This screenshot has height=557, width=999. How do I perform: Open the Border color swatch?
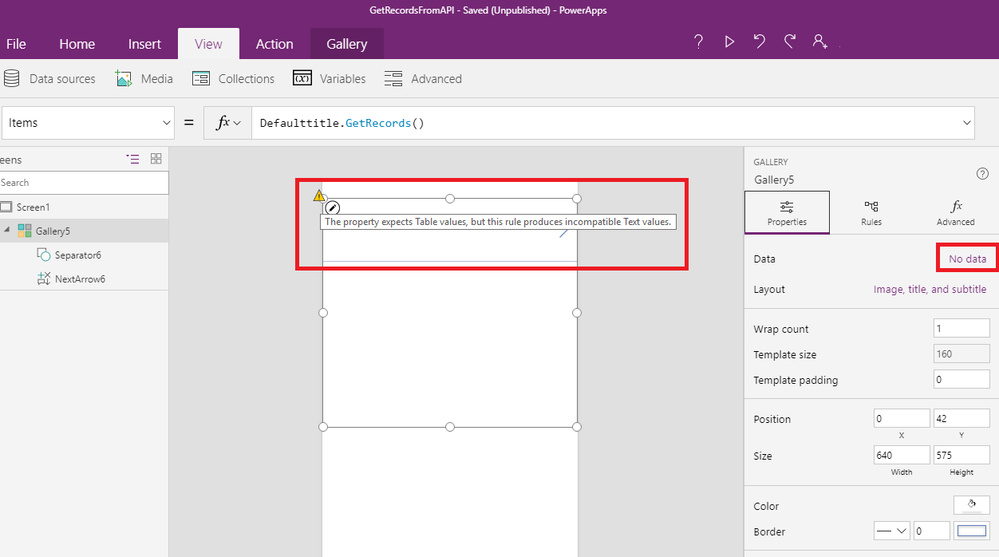point(972,530)
